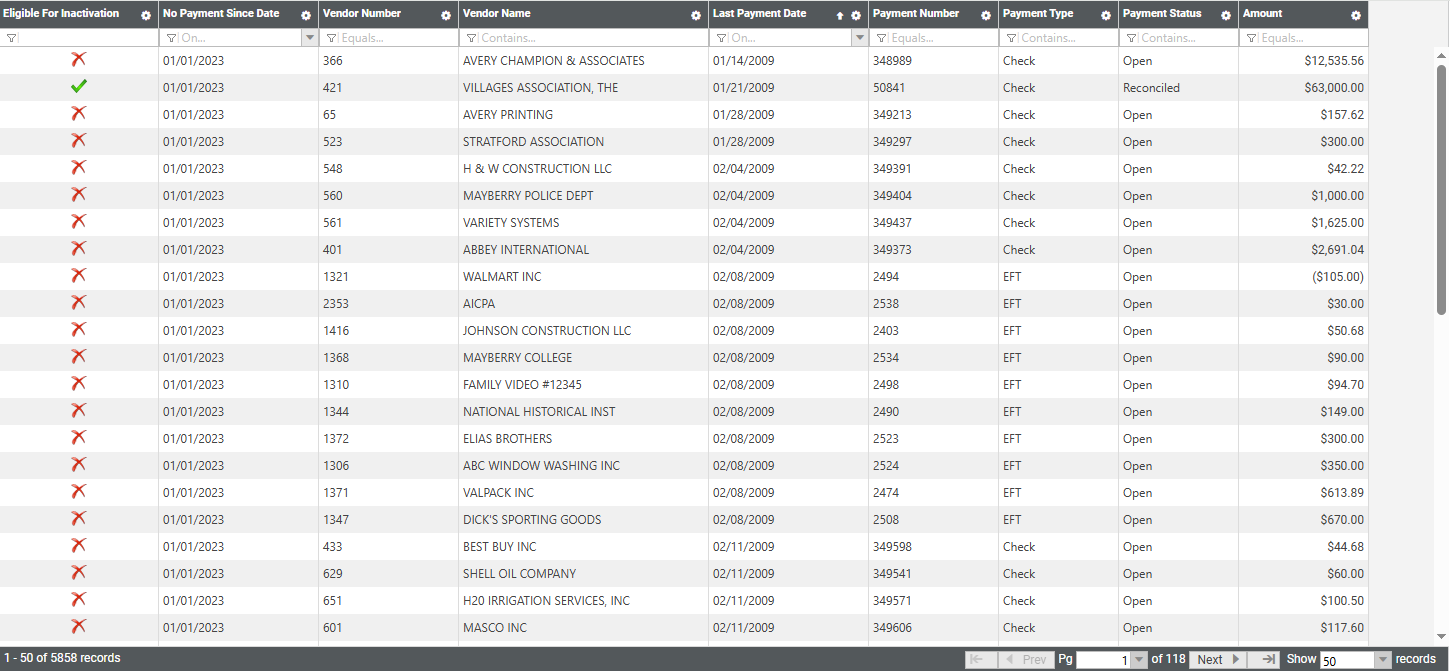Click red X icon in MASCO INC row

click(x=79, y=627)
